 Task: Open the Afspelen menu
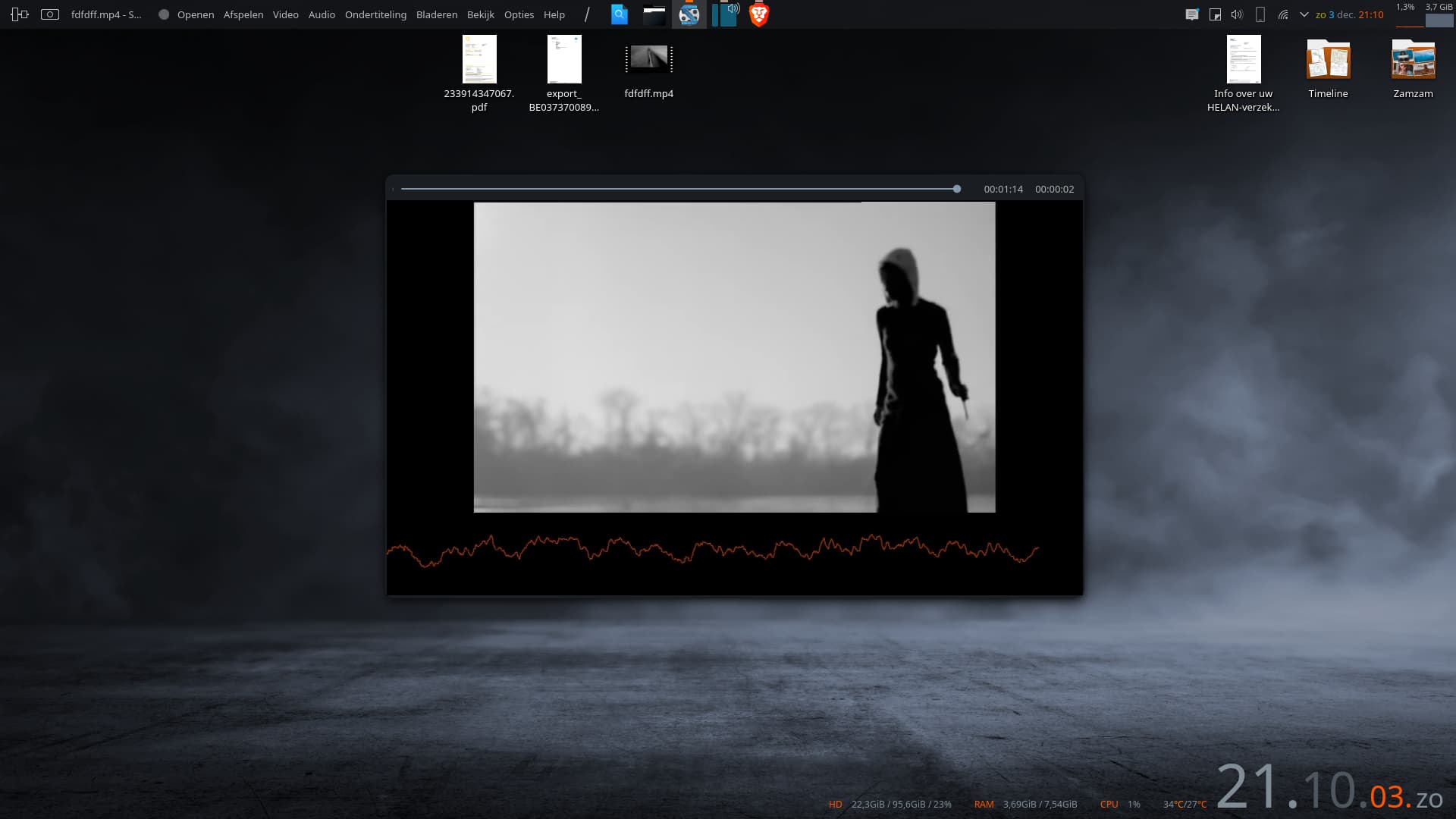[243, 14]
